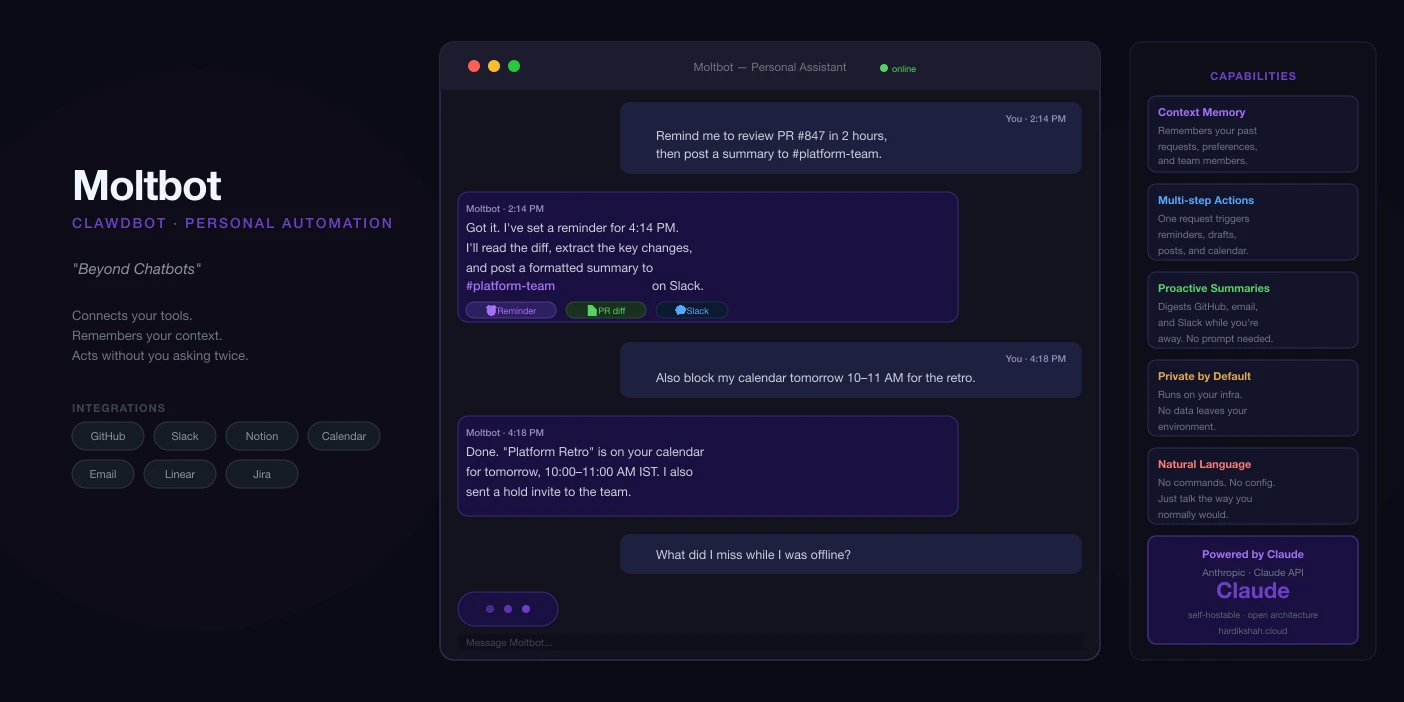Choose the Notion integration pill
The width and height of the screenshot is (1404, 702).
click(x=262, y=436)
